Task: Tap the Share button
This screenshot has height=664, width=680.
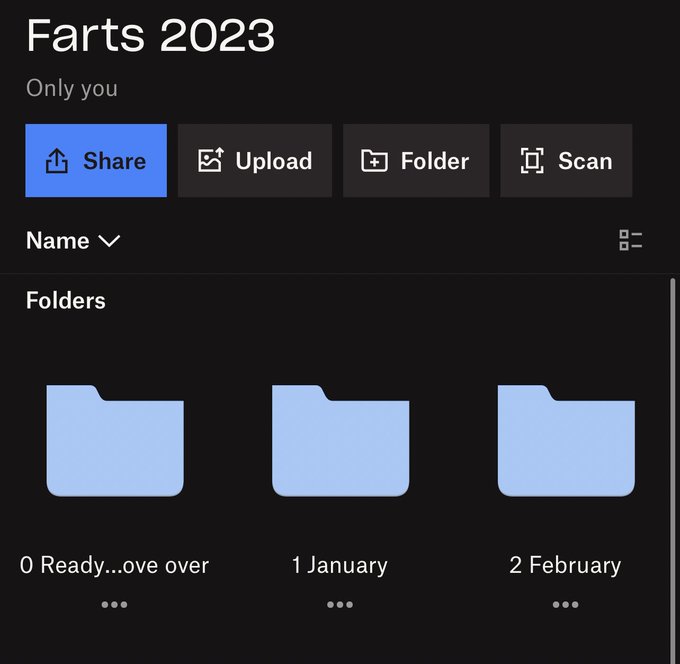Action: pos(96,160)
